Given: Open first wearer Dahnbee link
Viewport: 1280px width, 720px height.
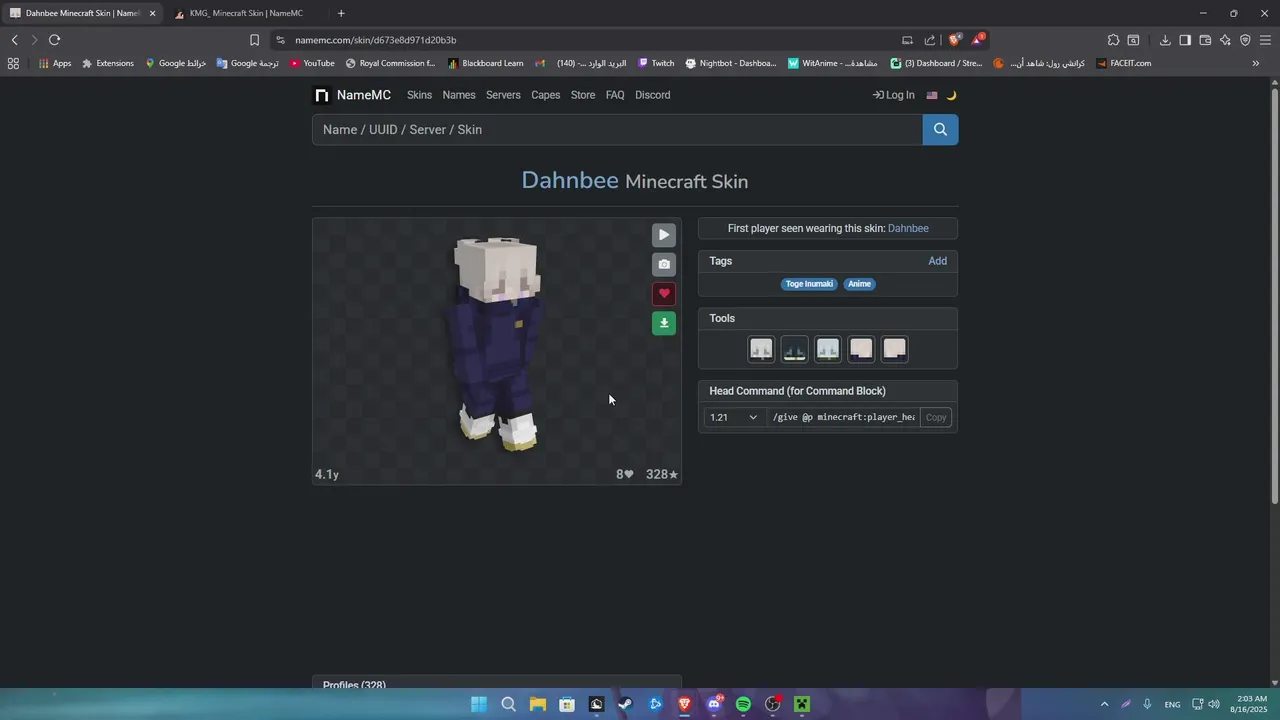Looking at the screenshot, I should [x=908, y=228].
